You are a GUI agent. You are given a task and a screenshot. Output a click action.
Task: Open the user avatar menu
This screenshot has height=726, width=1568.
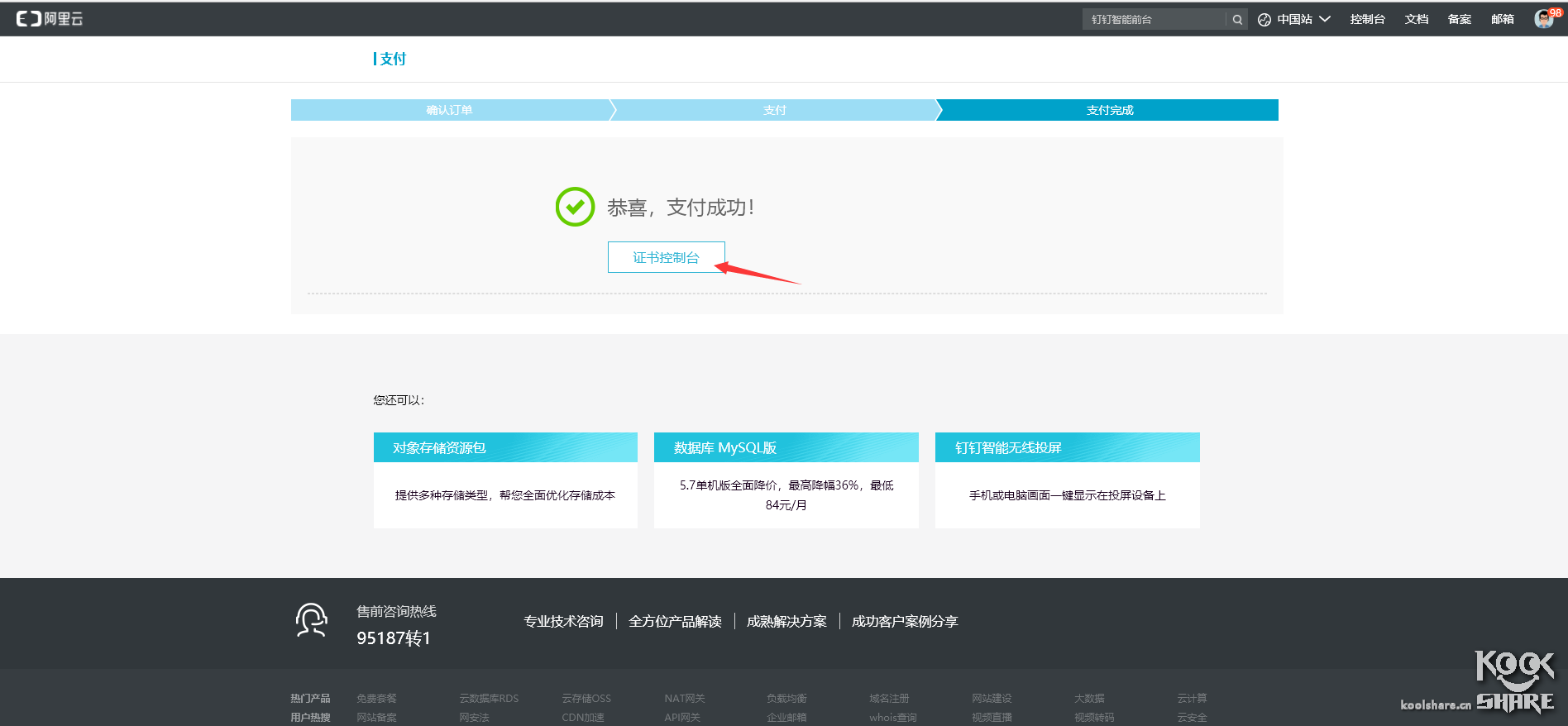click(x=1544, y=19)
